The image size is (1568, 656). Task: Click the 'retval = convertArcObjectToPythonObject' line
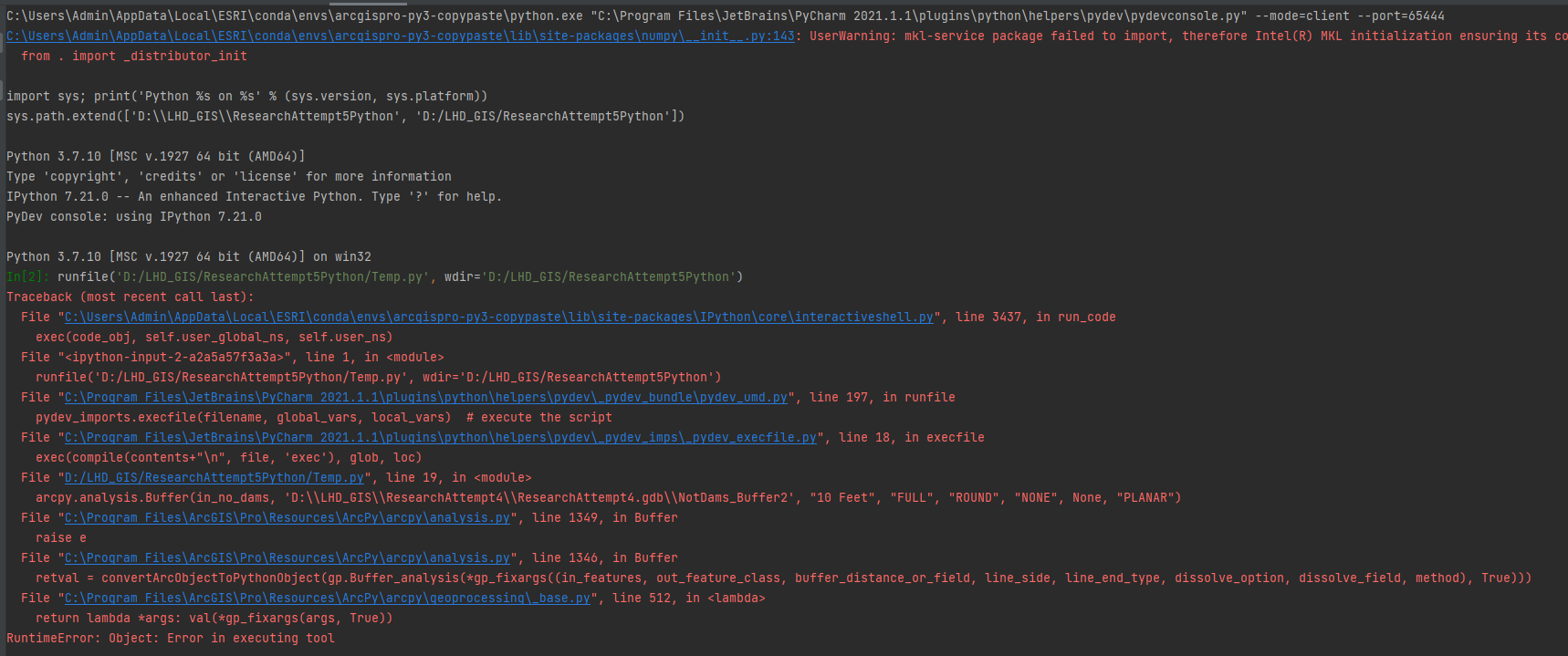point(783,578)
